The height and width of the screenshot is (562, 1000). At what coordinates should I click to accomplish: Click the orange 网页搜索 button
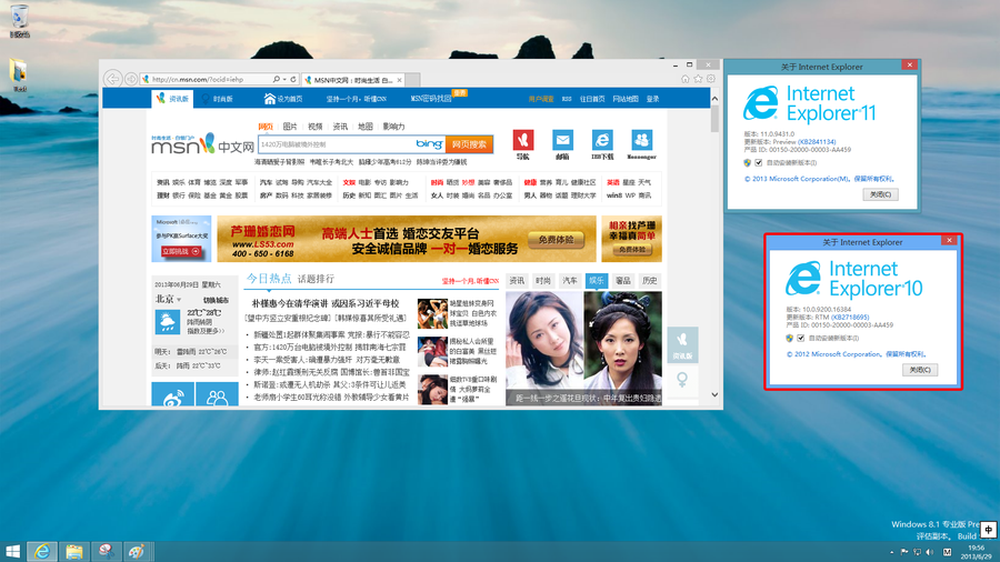469,144
